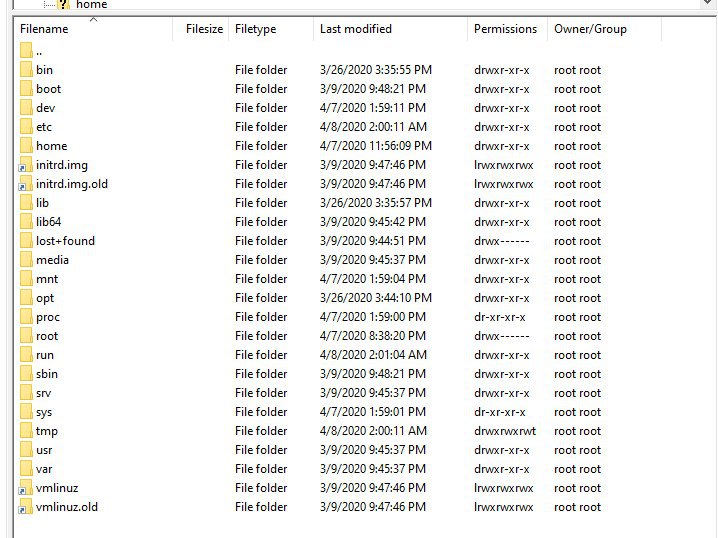The height and width of the screenshot is (538, 718).
Task: Click the mnt folder icon
Action: point(26,279)
